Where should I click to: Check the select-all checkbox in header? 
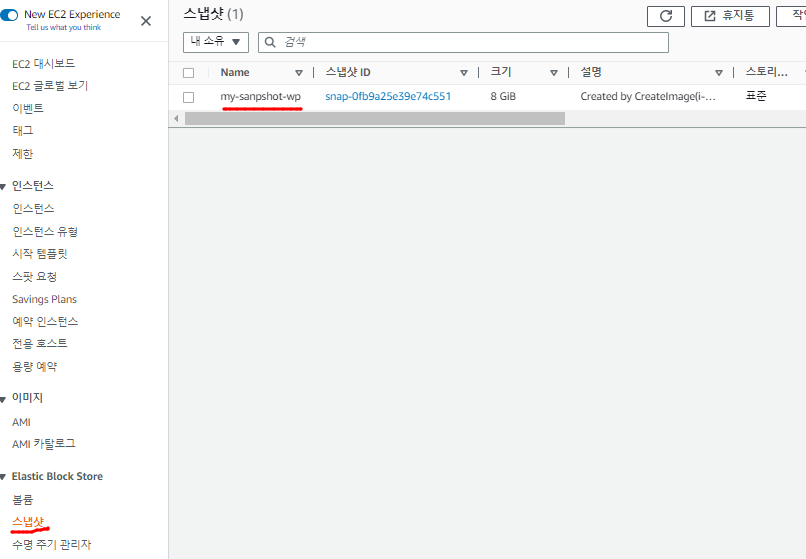[x=189, y=73]
